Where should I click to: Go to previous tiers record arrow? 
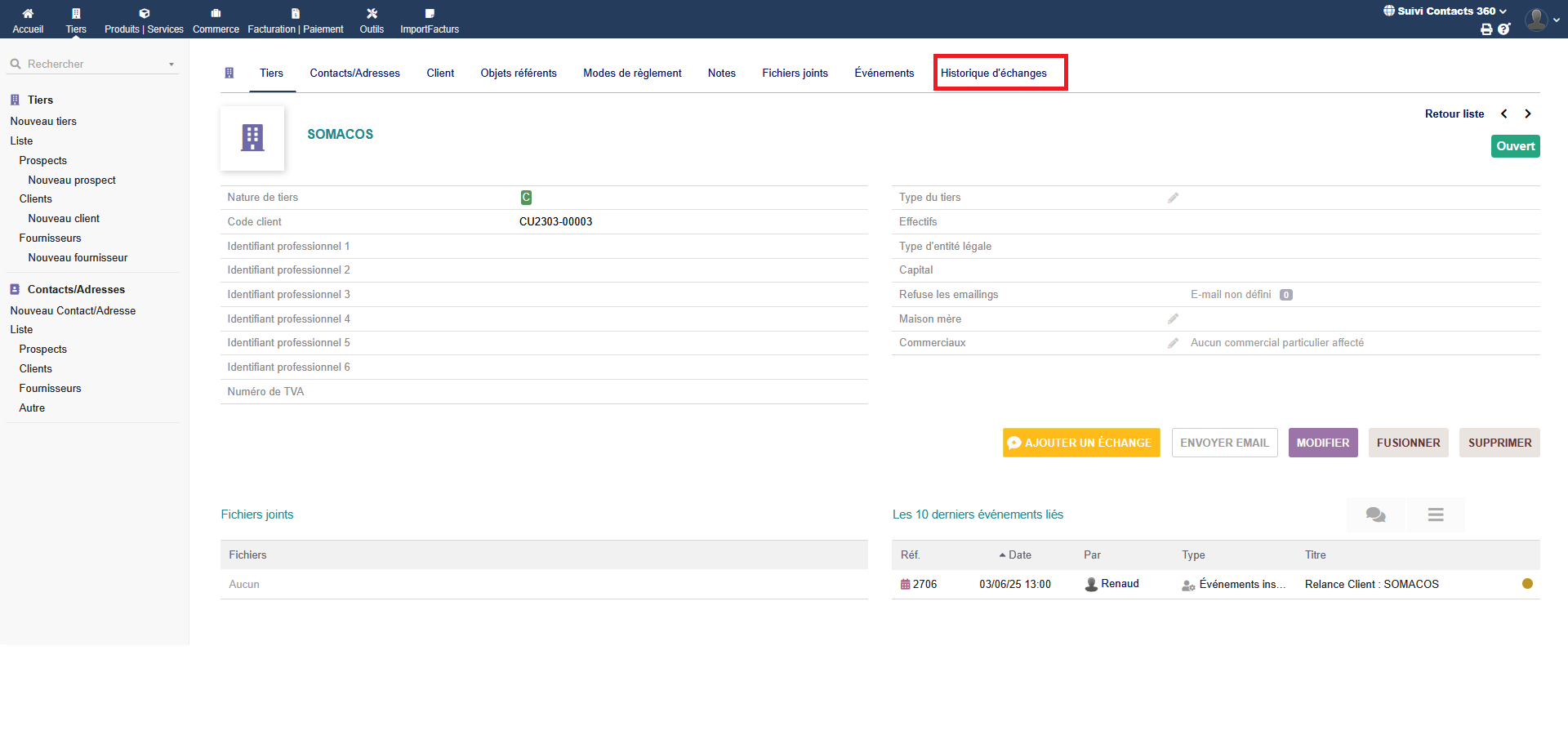[x=1503, y=114]
